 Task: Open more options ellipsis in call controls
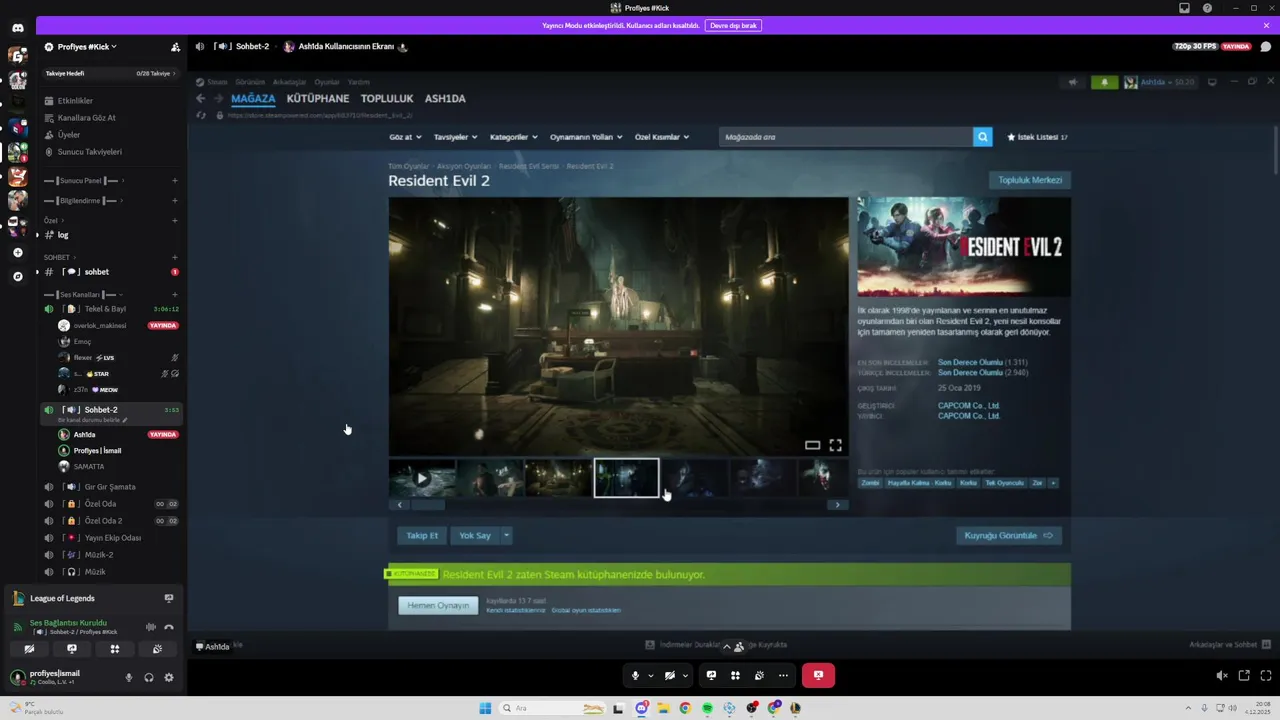[x=783, y=675]
